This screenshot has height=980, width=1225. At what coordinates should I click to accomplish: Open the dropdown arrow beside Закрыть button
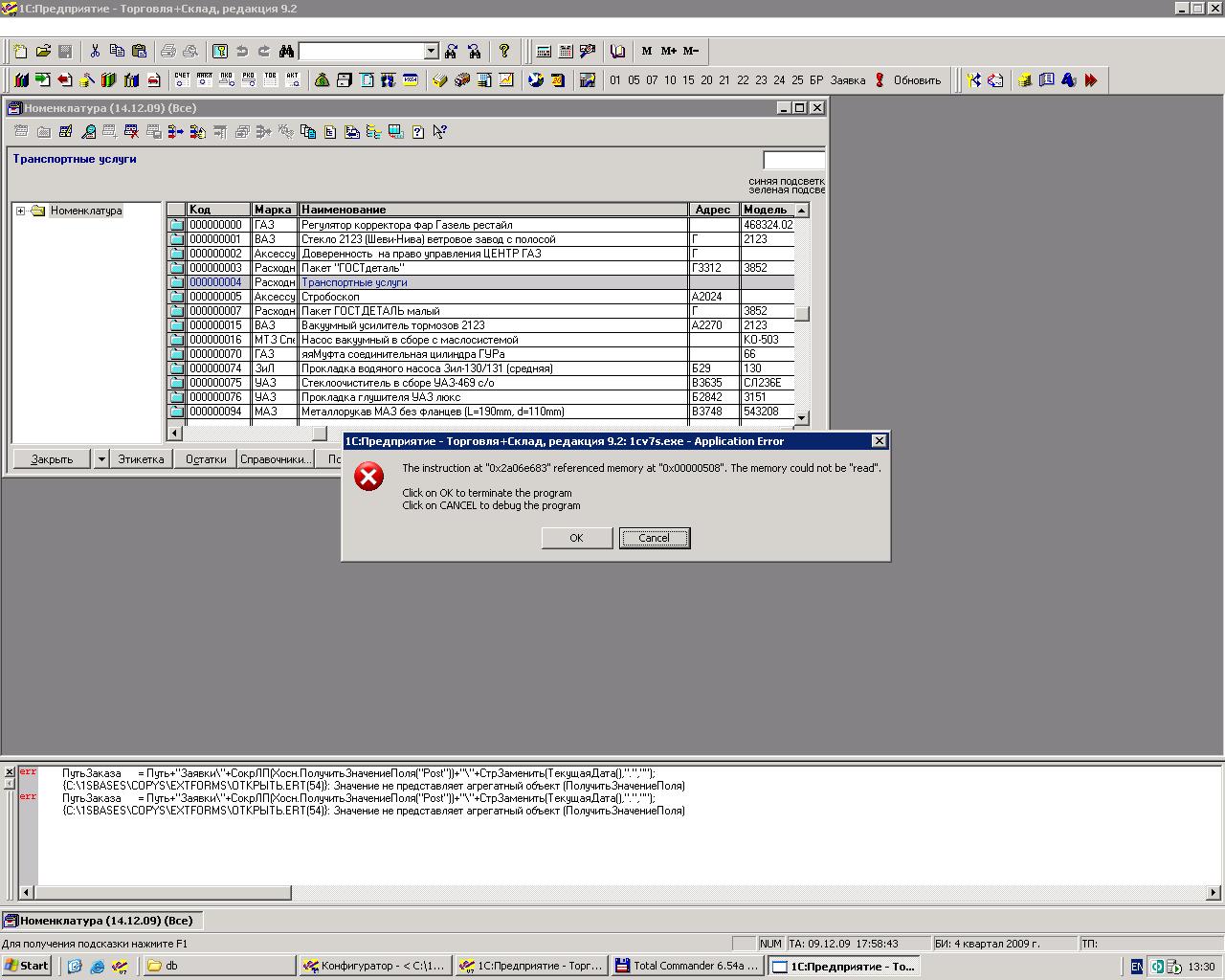pos(100,459)
